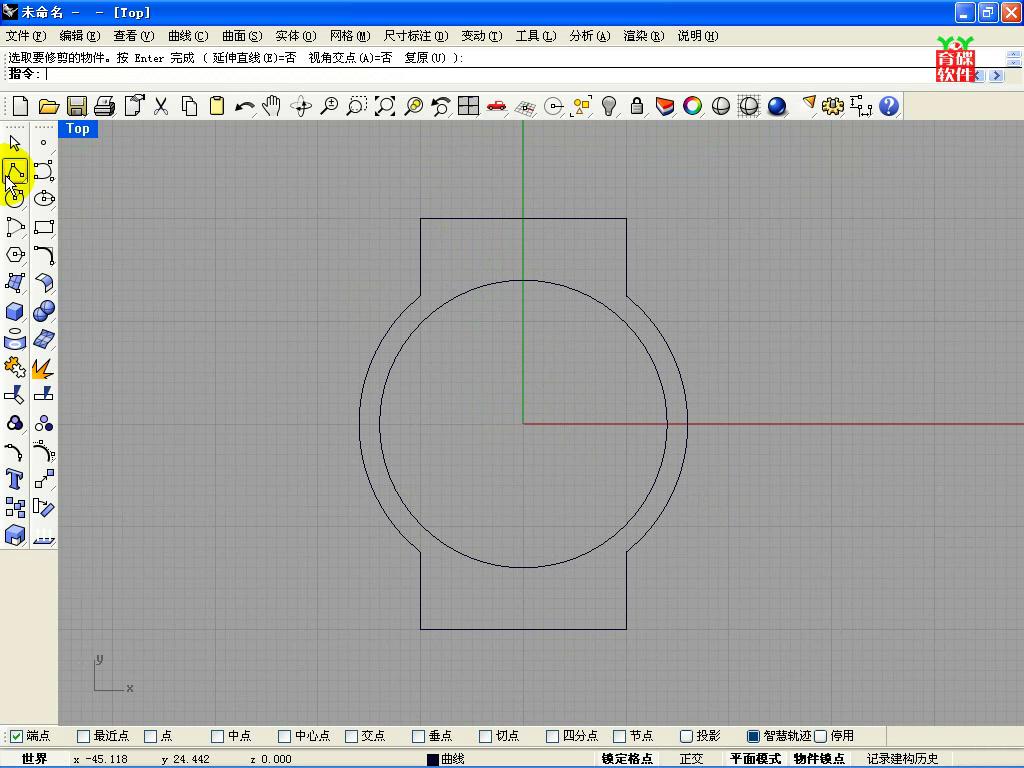Click 记录建构历史 in the status bar
1024x768 pixels.
click(903, 759)
